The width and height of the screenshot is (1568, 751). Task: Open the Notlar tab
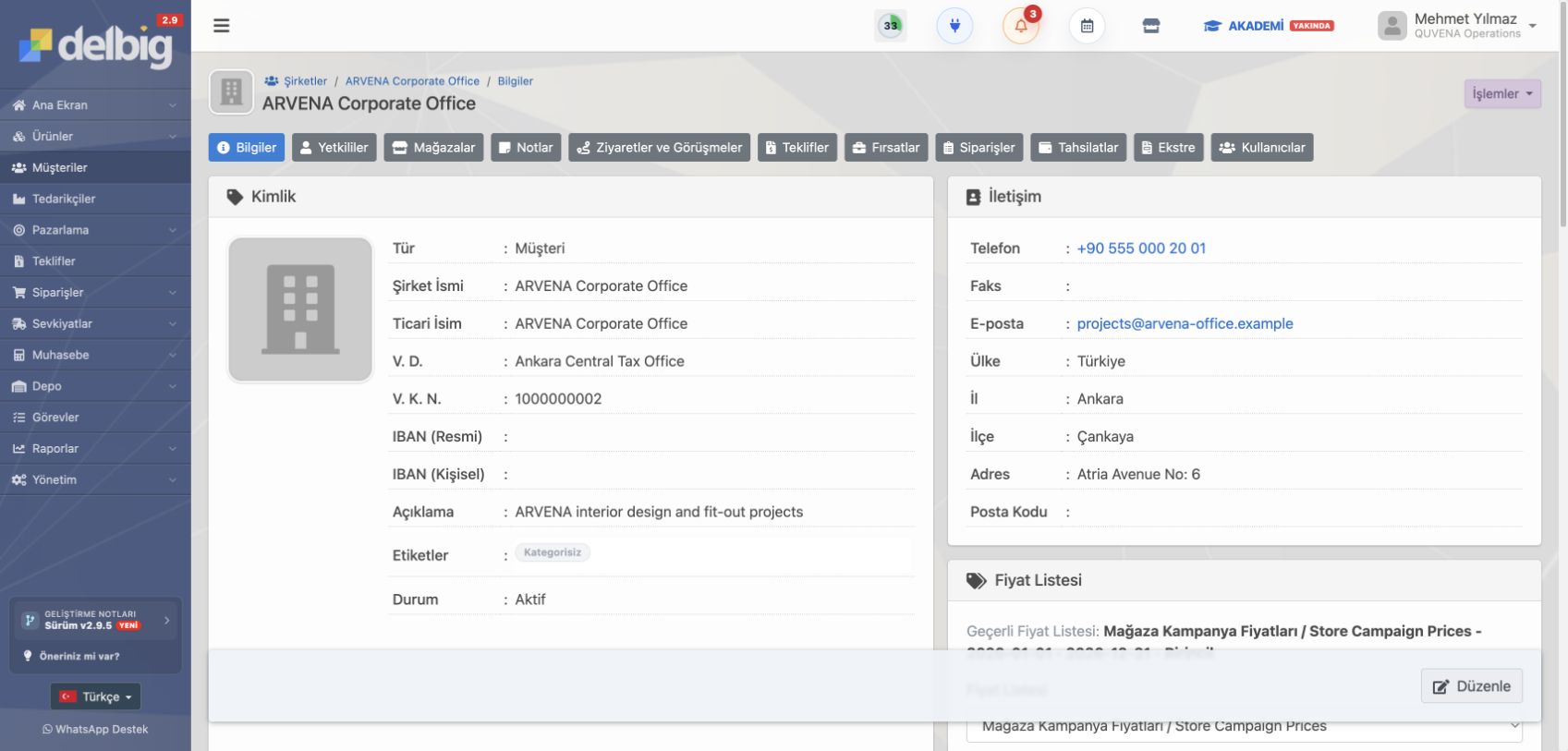point(526,148)
